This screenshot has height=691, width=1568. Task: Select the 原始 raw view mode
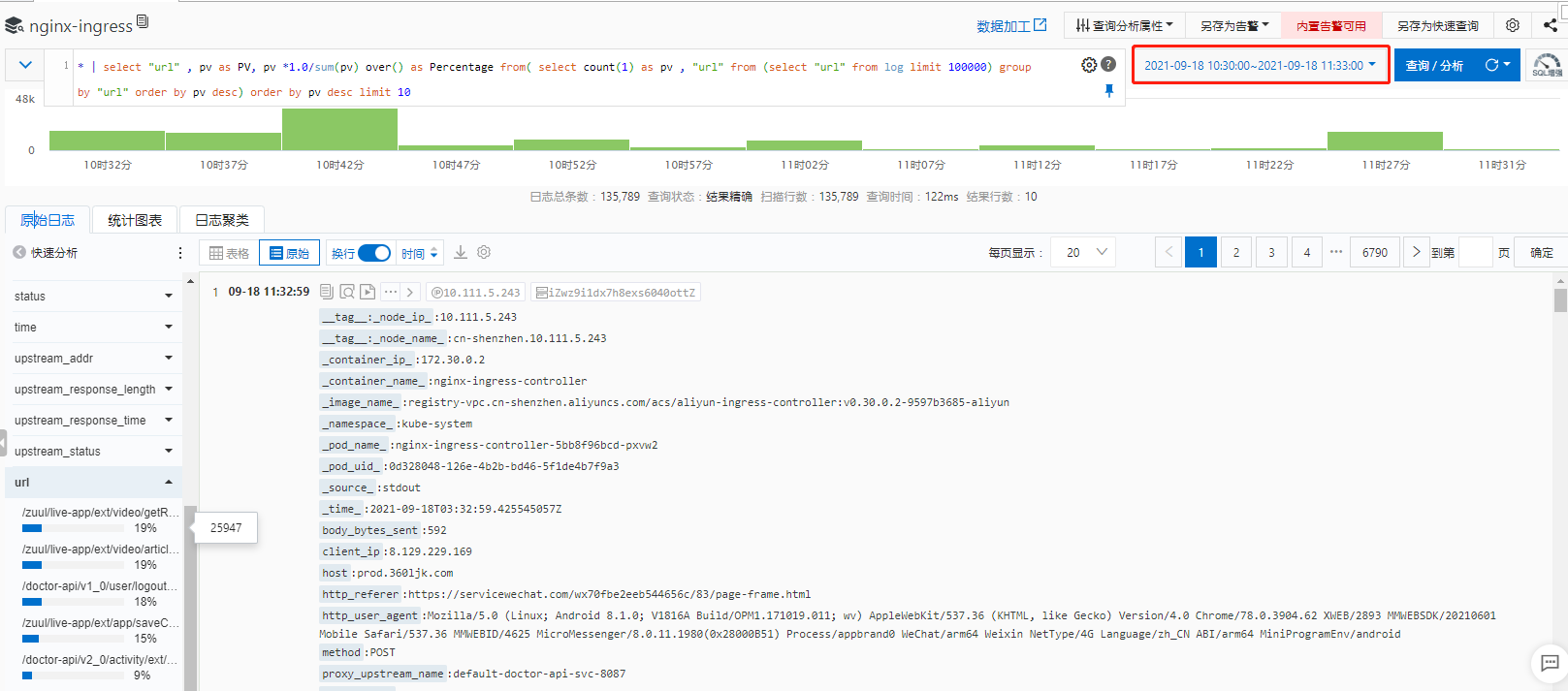[x=289, y=253]
